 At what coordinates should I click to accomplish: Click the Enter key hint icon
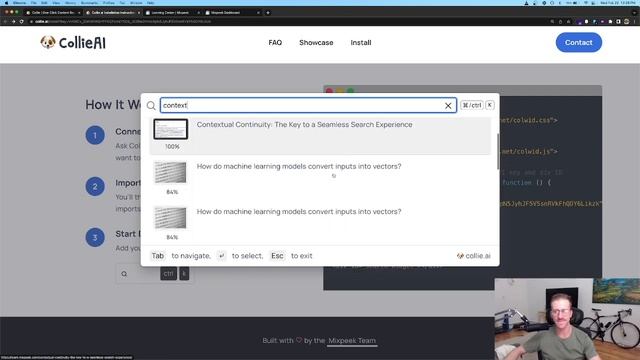(x=221, y=256)
